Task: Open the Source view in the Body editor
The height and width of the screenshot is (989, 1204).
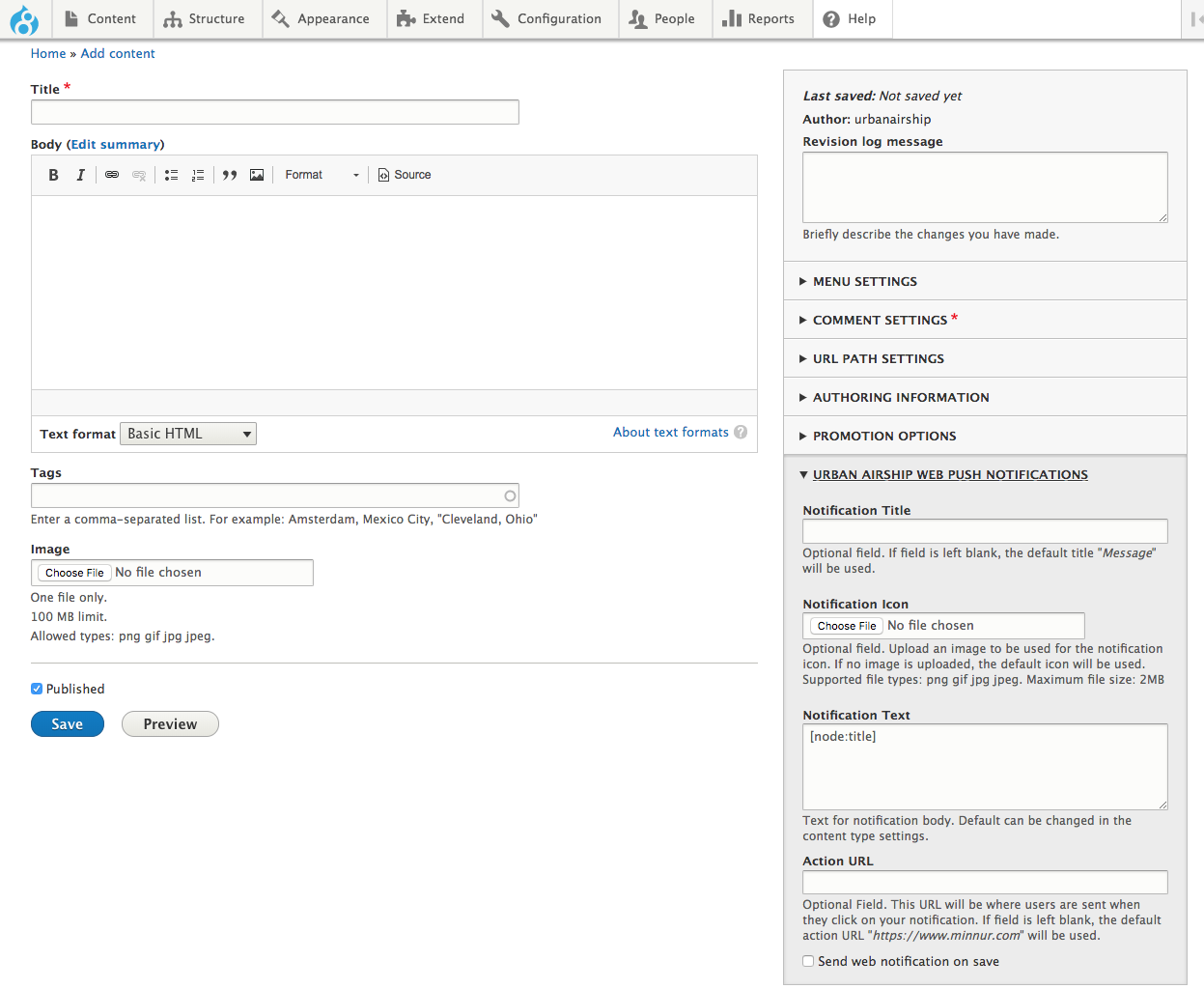Action: [404, 175]
